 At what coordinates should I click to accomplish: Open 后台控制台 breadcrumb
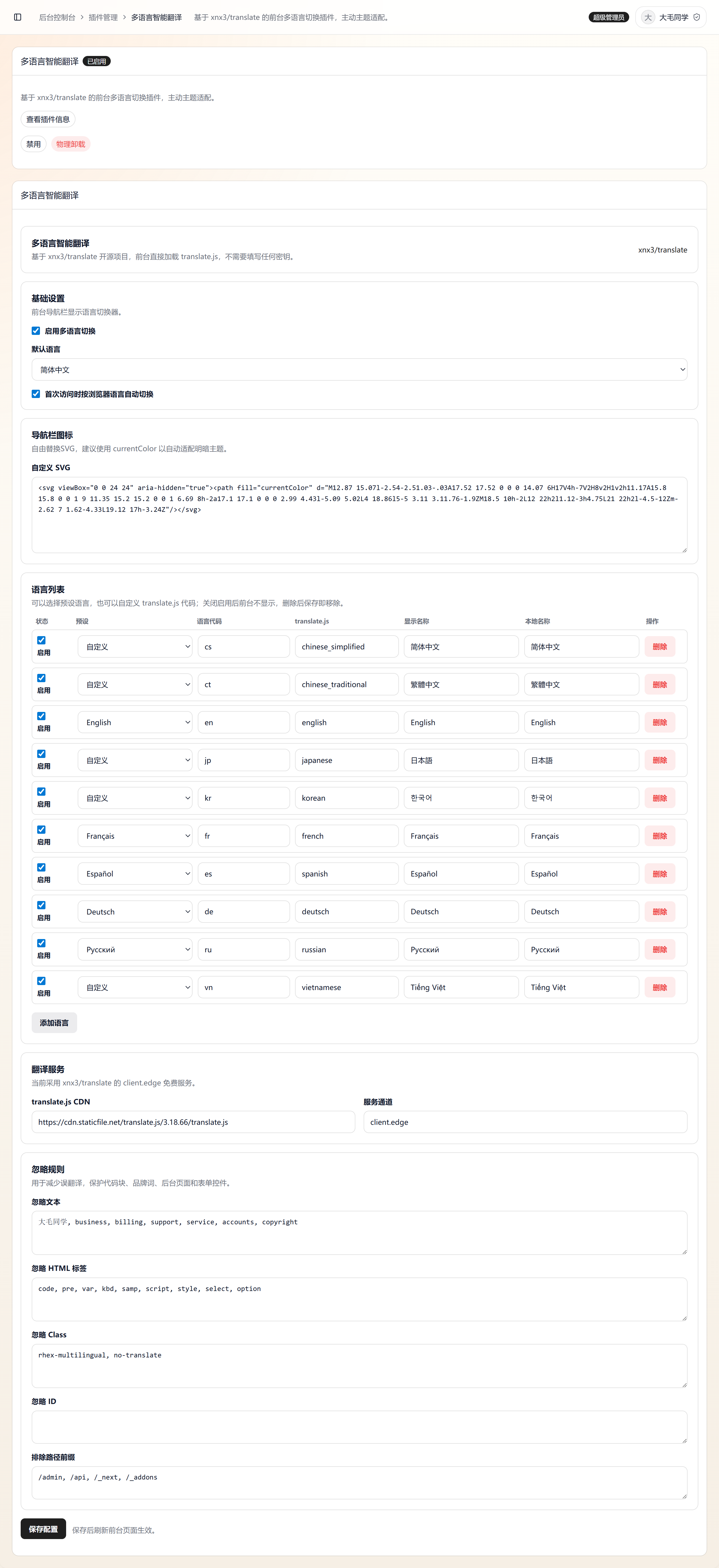[x=57, y=17]
